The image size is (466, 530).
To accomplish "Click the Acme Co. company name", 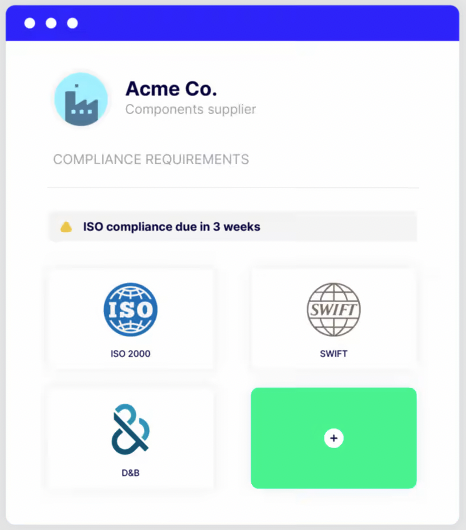I will click(171, 89).
